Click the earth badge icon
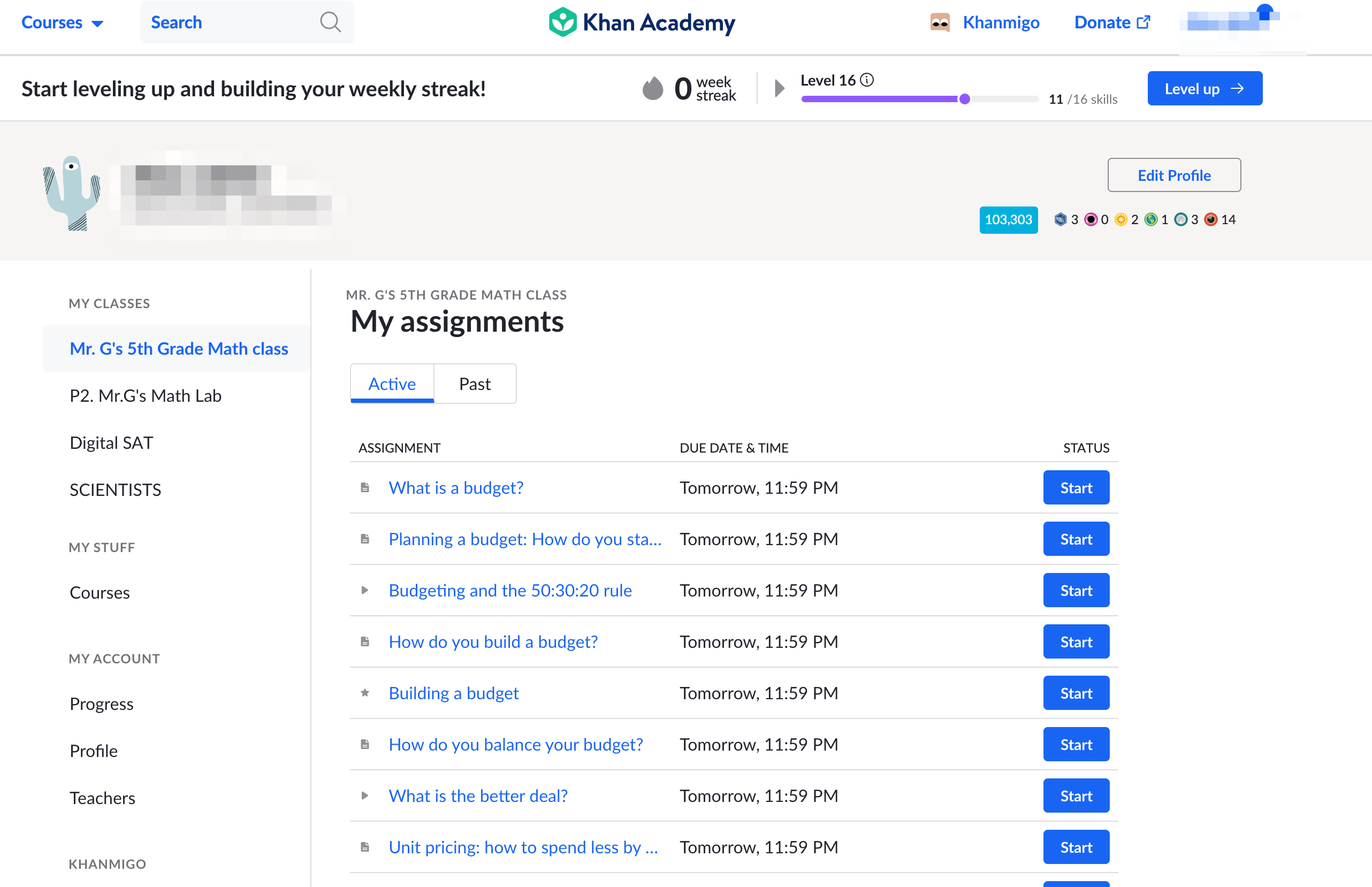This screenshot has height=887, width=1372. tap(1151, 219)
